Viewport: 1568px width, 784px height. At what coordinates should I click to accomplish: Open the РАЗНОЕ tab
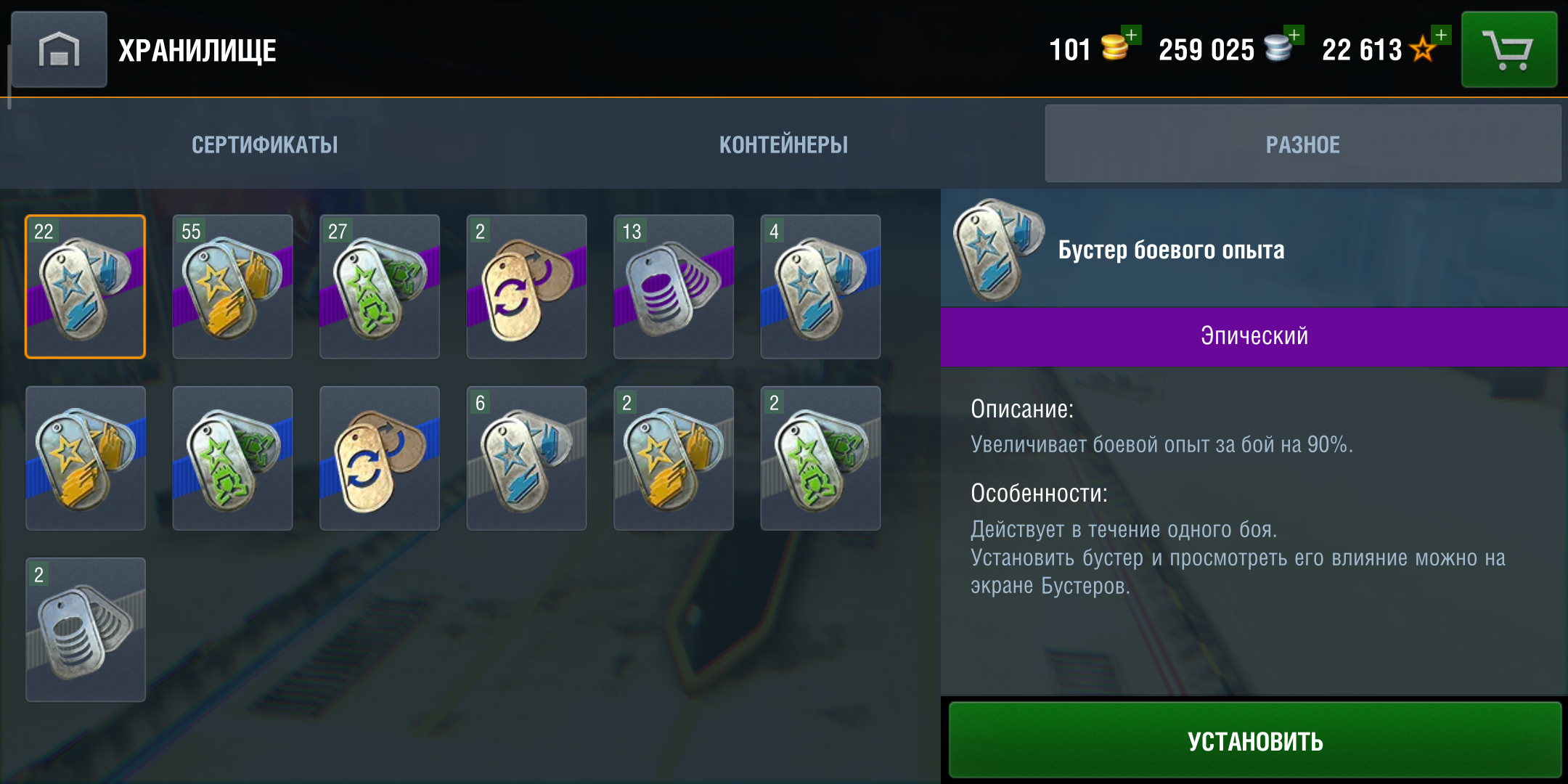[x=1303, y=144]
